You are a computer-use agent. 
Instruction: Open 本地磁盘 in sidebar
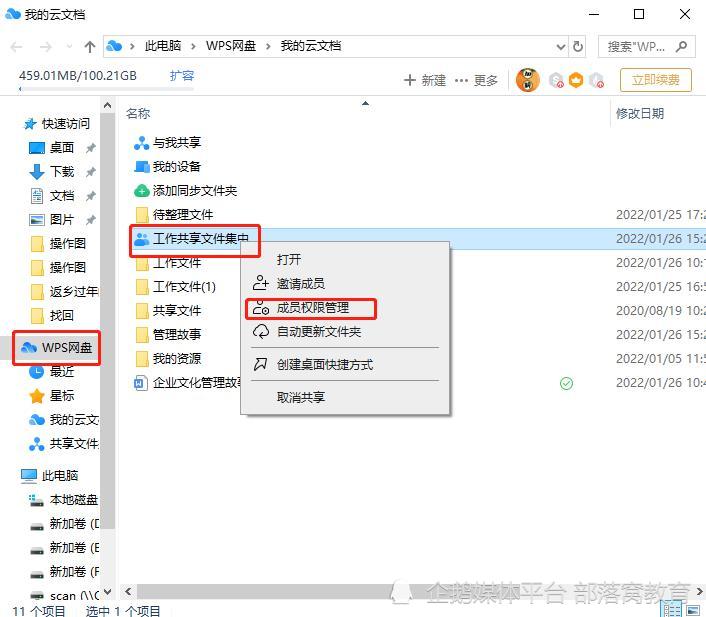pos(64,500)
